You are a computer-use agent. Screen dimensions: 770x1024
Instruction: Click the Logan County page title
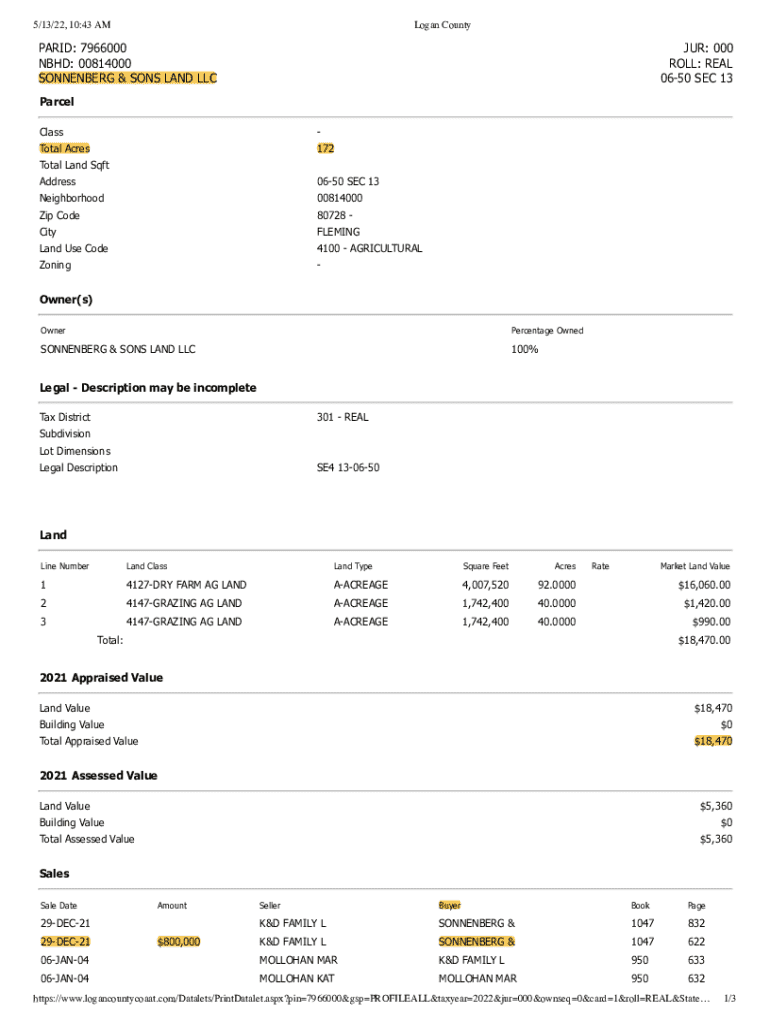pyautogui.click(x=442, y=25)
